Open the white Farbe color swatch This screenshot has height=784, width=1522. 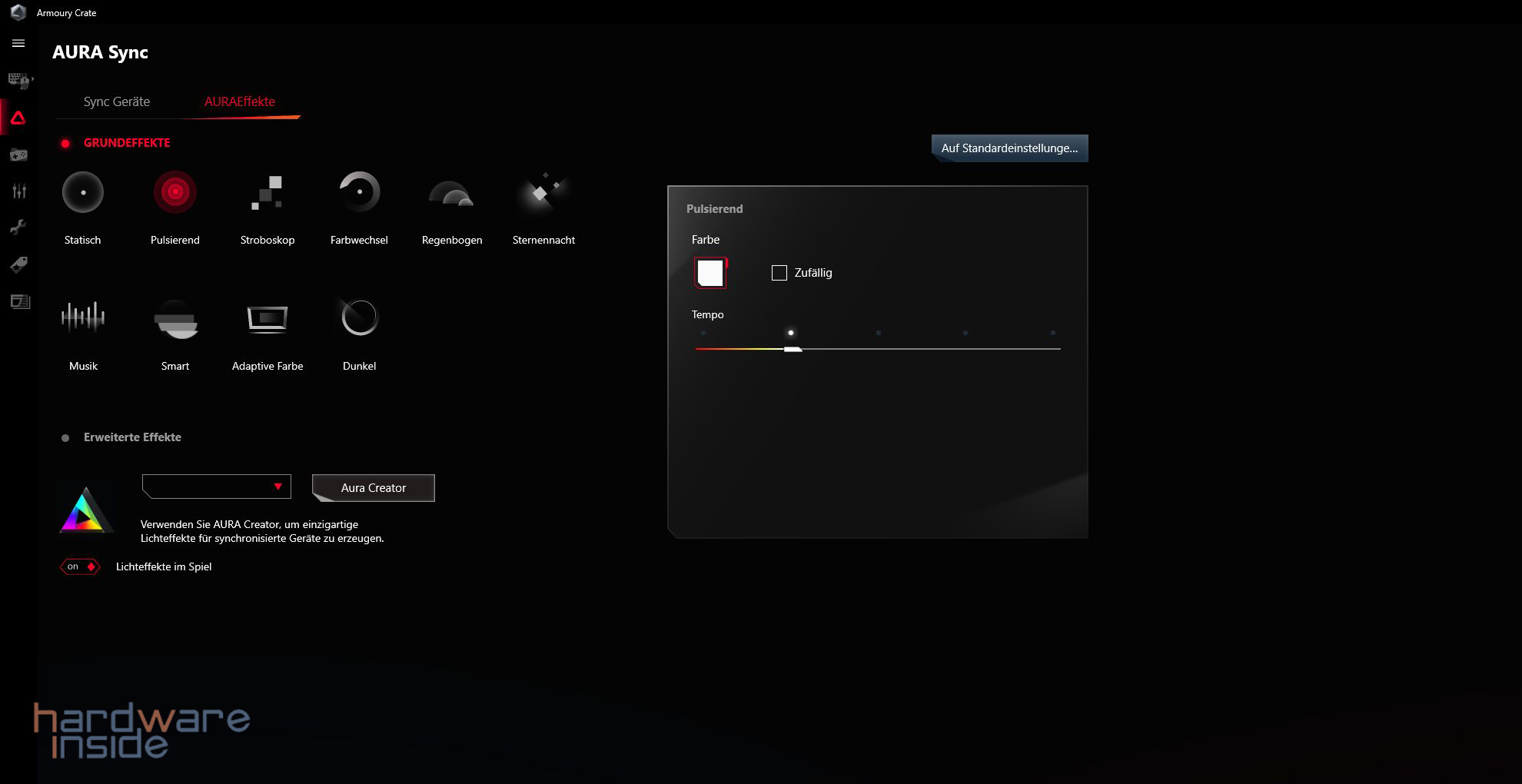(710, 273)
